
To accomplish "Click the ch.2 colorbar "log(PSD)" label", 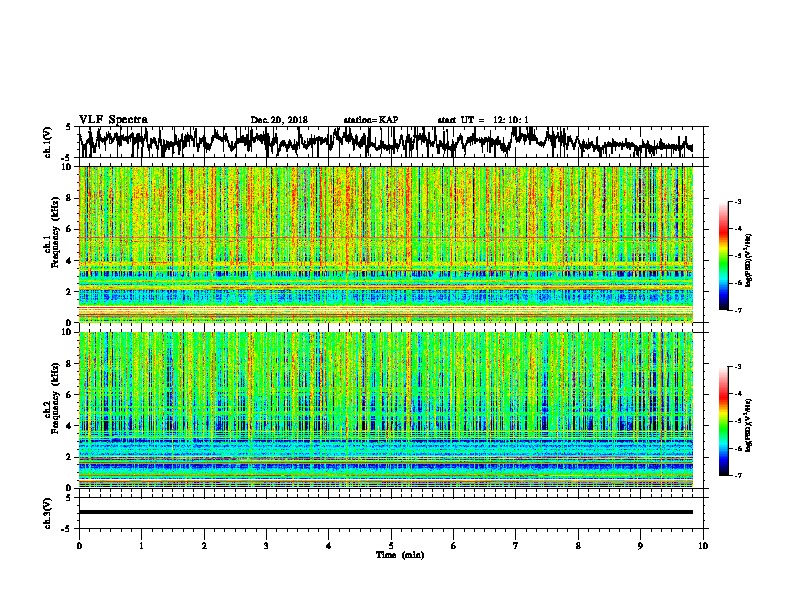I will pyautogui.click(x=748, y=425).
